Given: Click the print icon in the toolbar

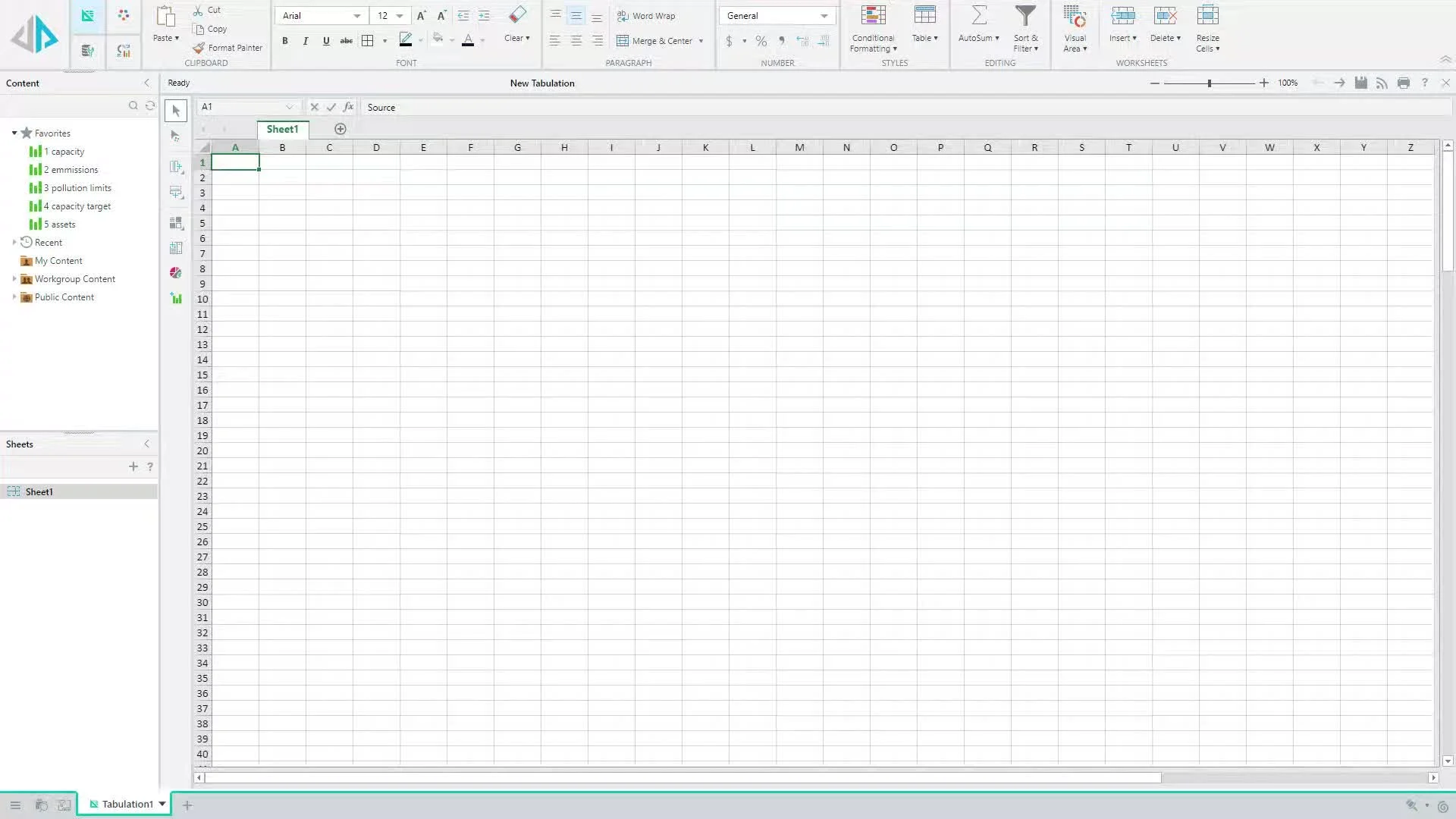Looking at the screenshot, I should (x=1404, y=83).
